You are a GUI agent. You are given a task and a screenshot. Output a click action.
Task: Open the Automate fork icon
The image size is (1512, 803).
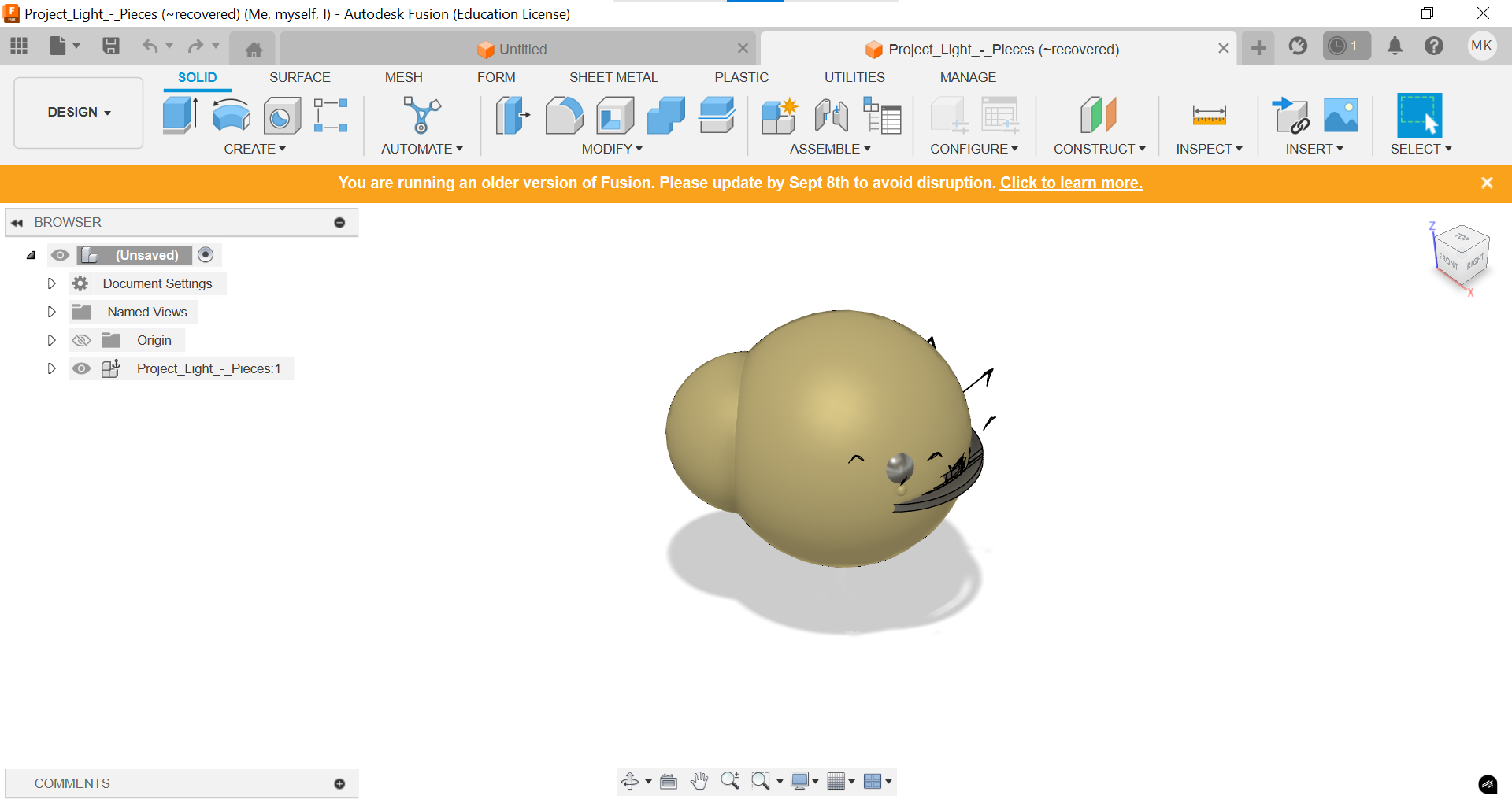422,115
